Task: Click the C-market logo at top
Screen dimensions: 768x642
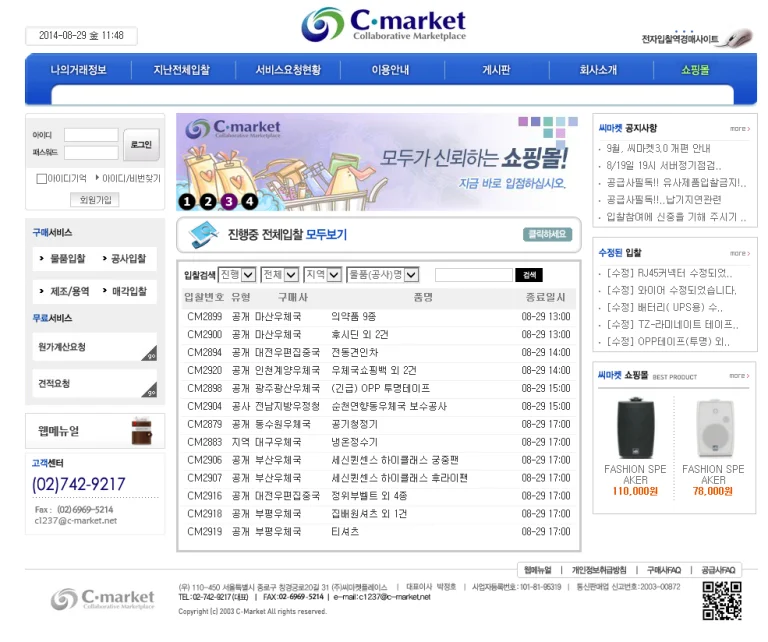Action: (383, 24)
